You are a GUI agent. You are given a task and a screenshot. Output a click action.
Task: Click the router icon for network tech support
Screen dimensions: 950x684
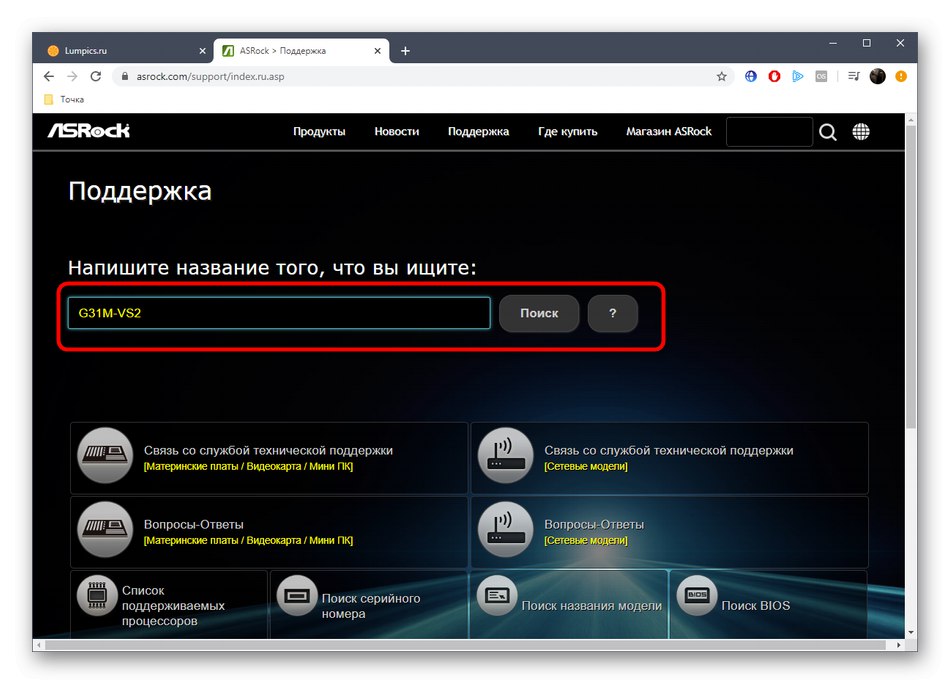coord(505,456)
